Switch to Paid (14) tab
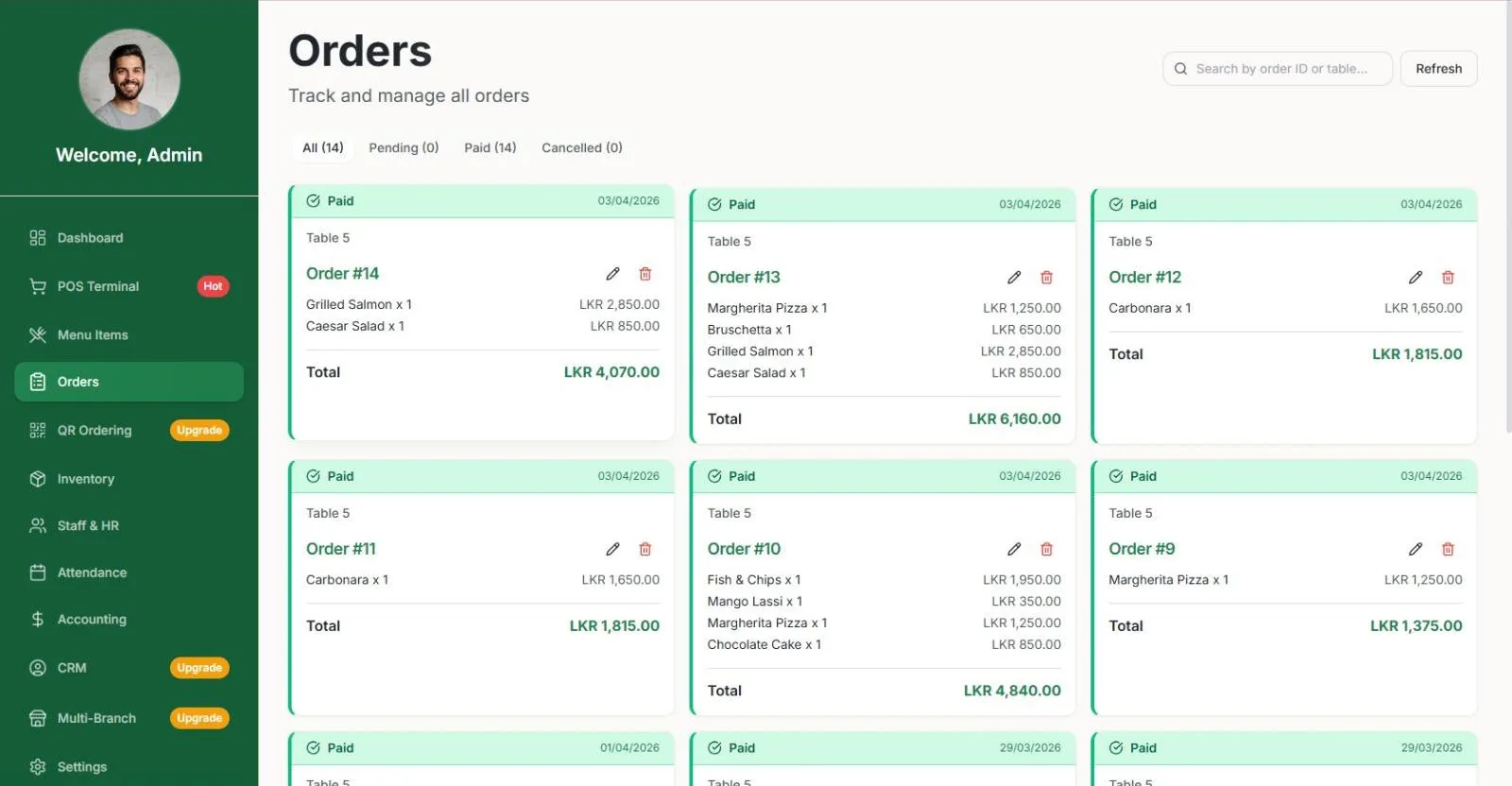Image resolution: width=1512 pixels, height=786 pixels. [x=490, y=148]
